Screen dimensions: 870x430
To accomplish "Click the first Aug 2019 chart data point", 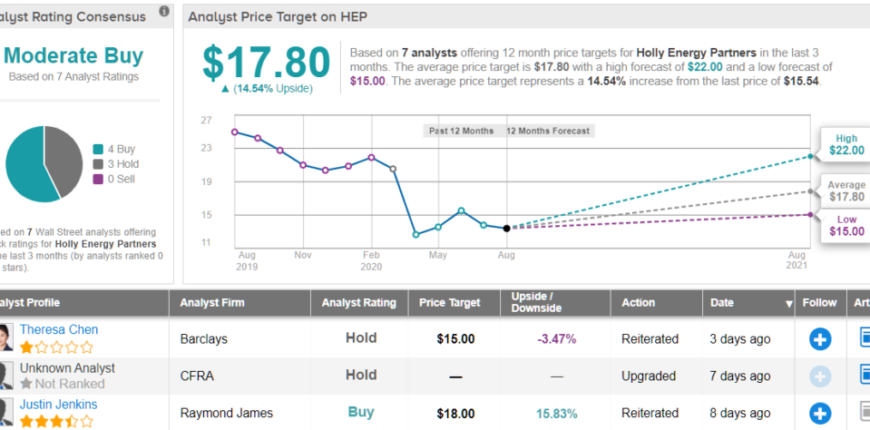I will [235, 132].
